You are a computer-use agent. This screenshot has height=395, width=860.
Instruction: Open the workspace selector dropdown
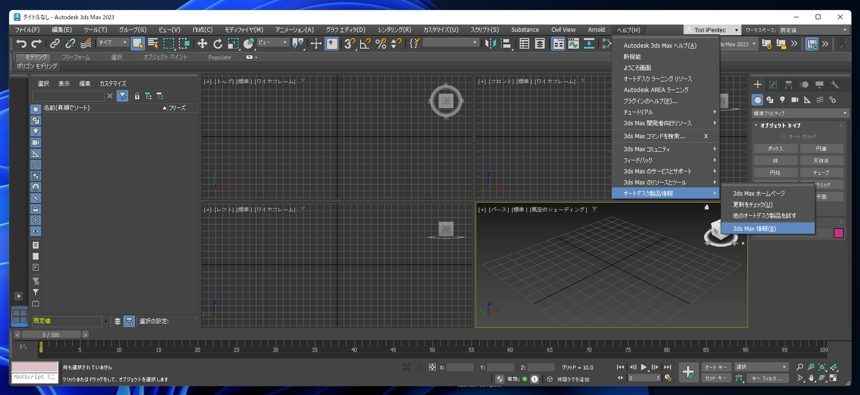814,30
